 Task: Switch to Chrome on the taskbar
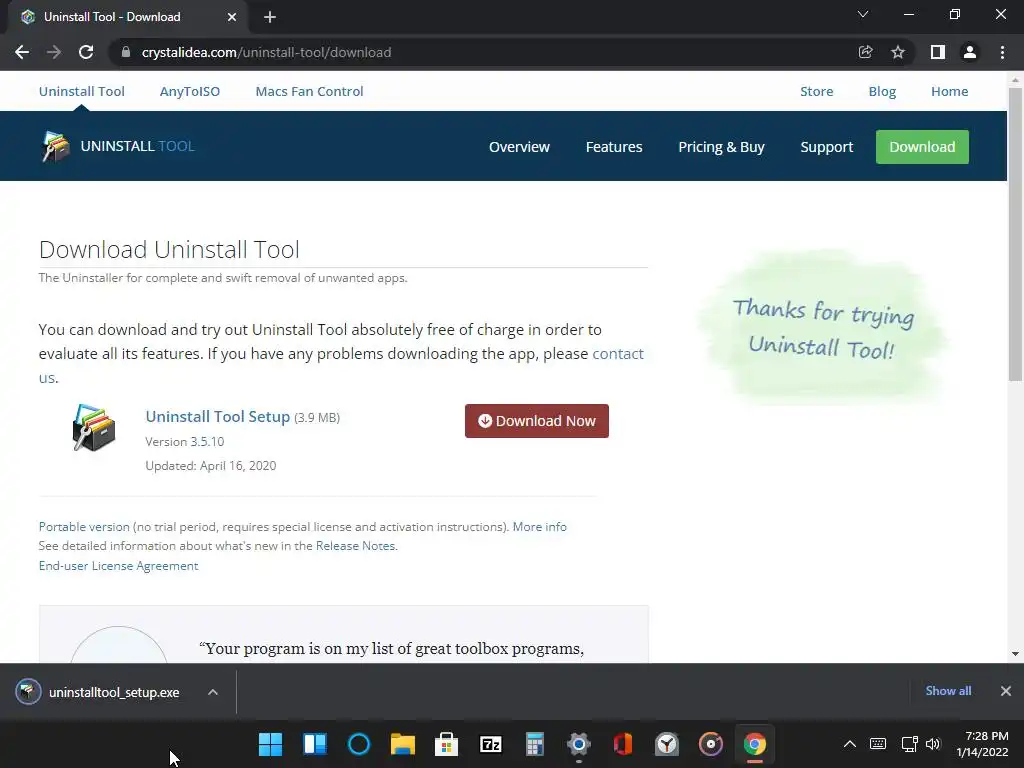[x=755, y=744]
